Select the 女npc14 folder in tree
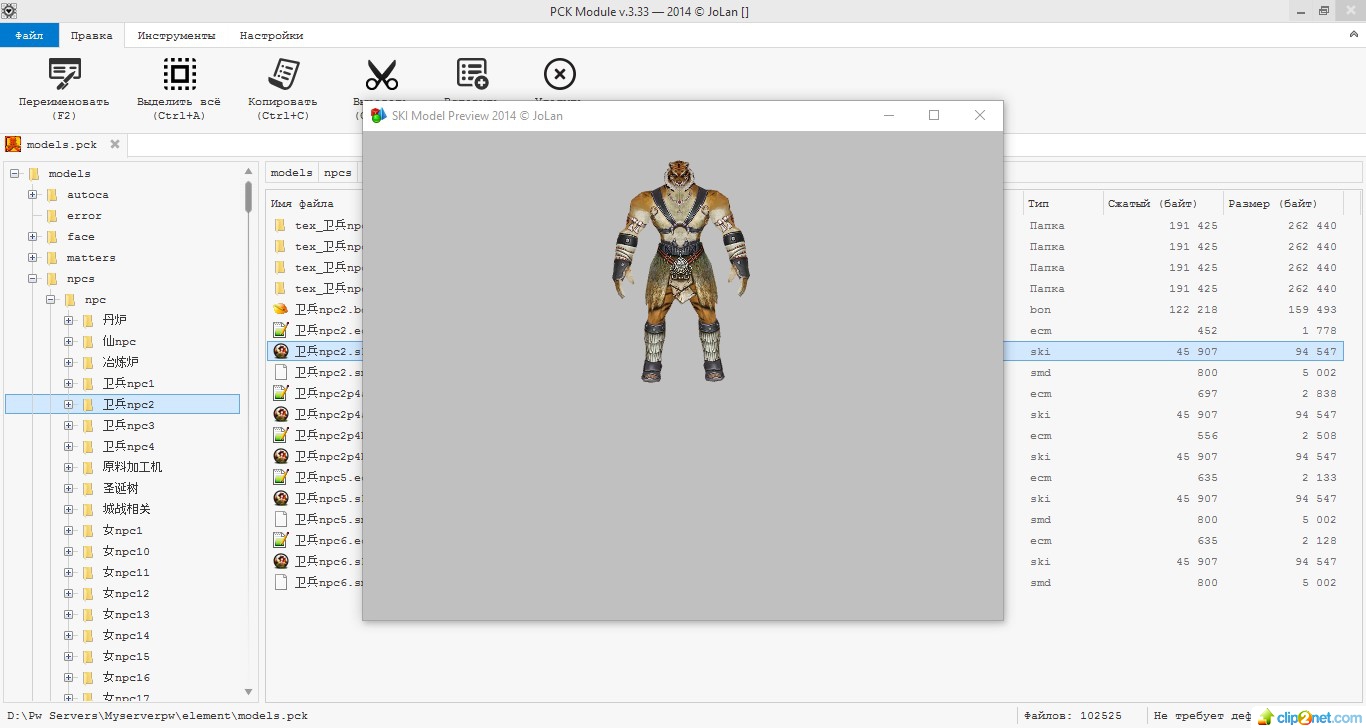 pyautogui.click(x=126, y=636)
